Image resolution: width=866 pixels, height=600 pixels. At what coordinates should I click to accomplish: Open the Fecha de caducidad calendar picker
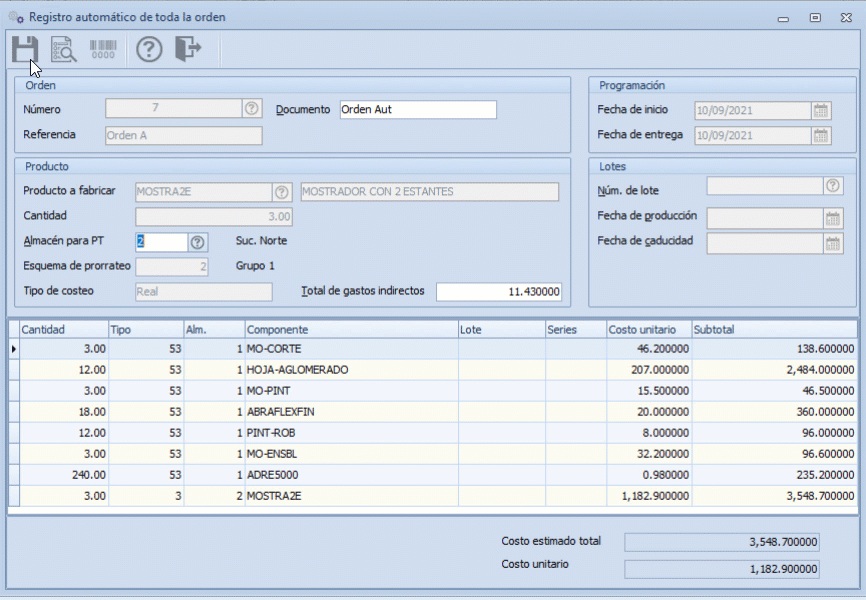coord(833,244)
